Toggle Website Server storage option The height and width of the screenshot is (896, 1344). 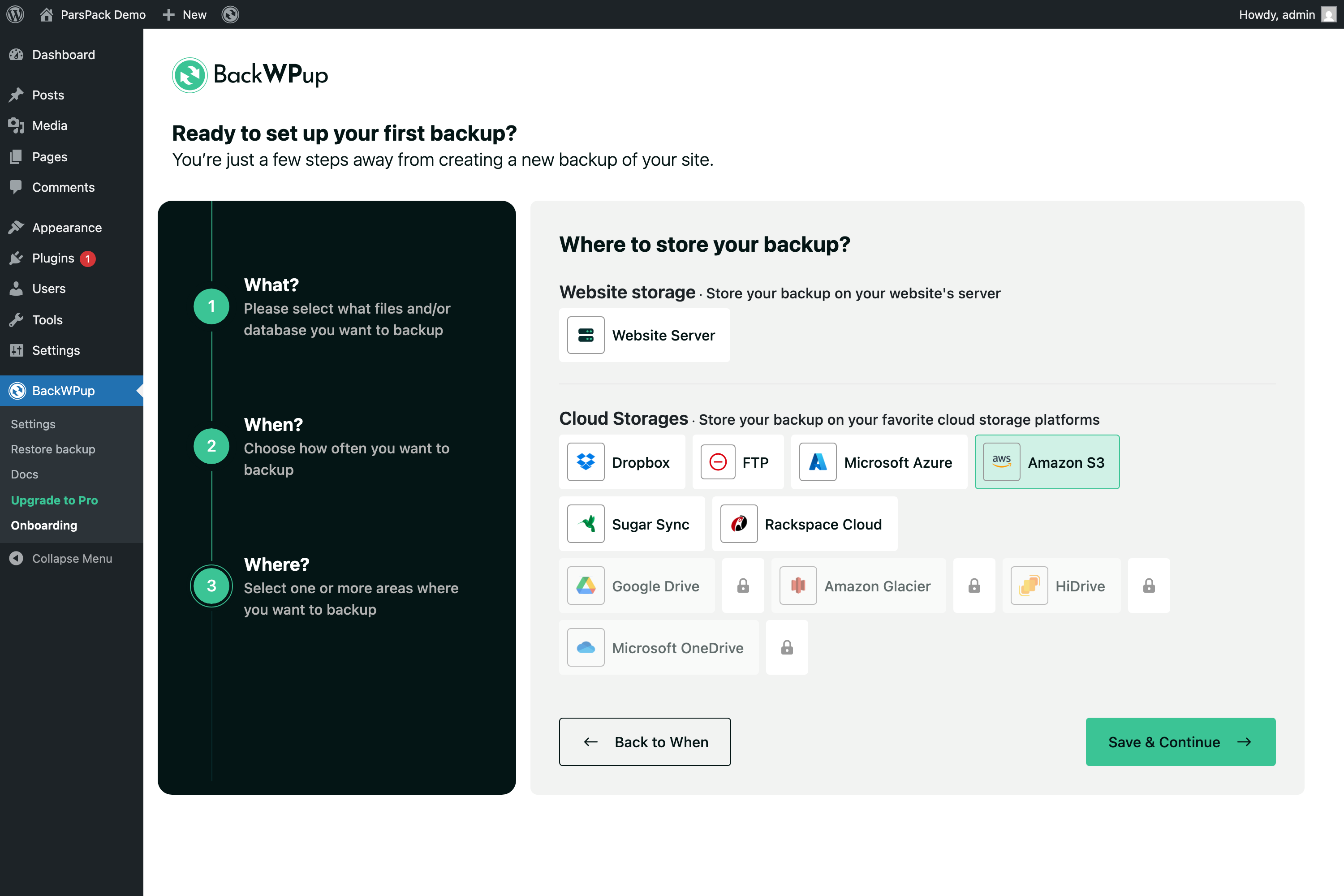tap(645, 336)
